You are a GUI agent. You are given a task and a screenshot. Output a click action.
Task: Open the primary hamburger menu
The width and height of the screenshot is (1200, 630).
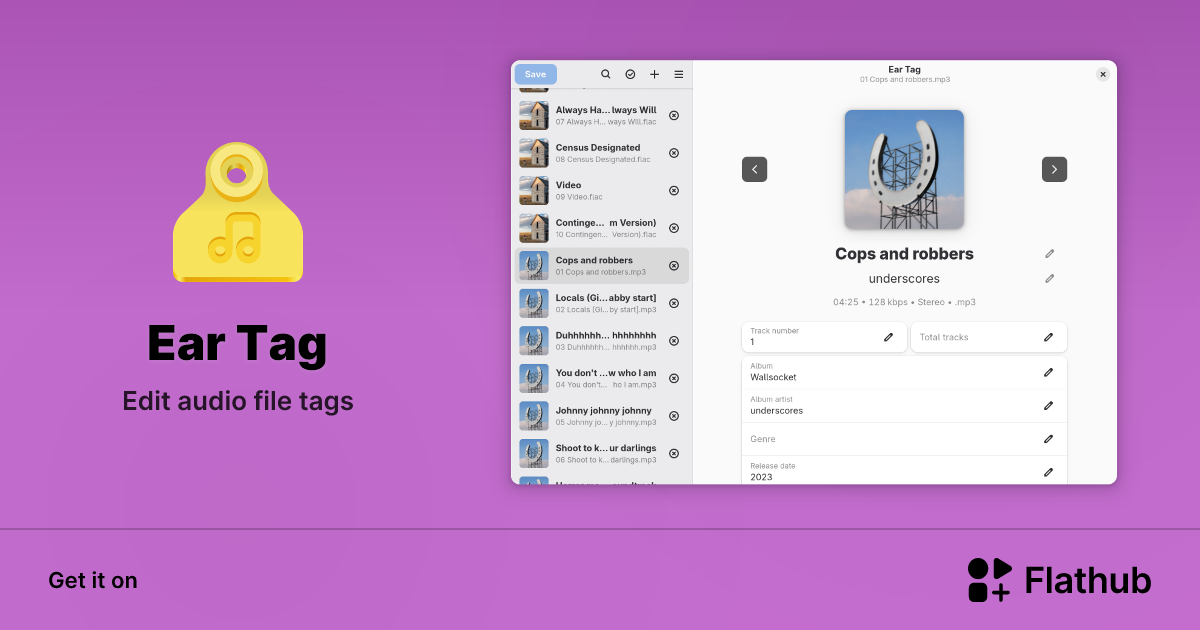pos(679,74)
